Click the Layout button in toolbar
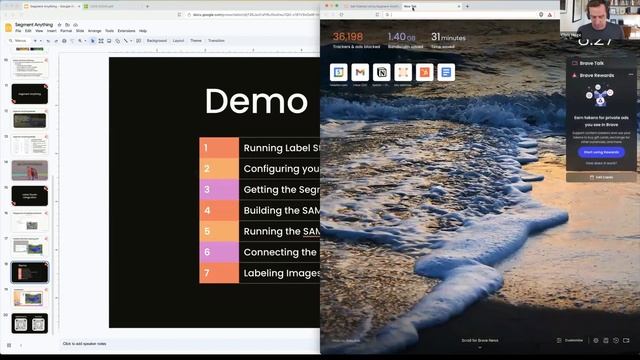The height and width of the screenshot is (360, 640). coord(178,41)
